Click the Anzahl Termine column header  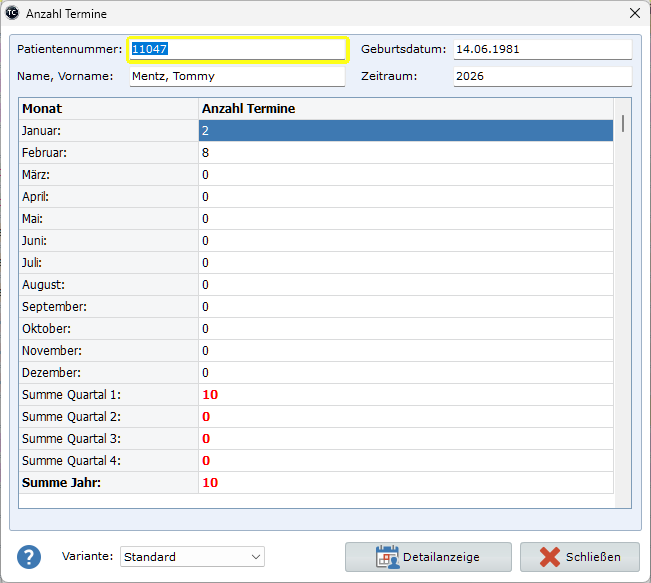(405, 109)
